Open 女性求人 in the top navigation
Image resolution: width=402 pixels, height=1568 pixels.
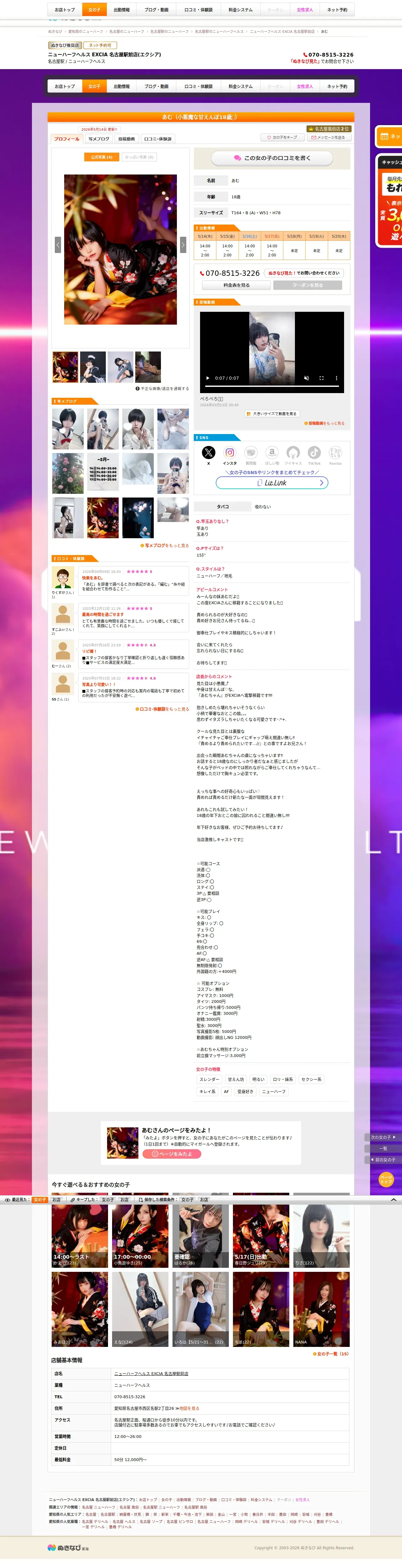click(x=305, y=10)
